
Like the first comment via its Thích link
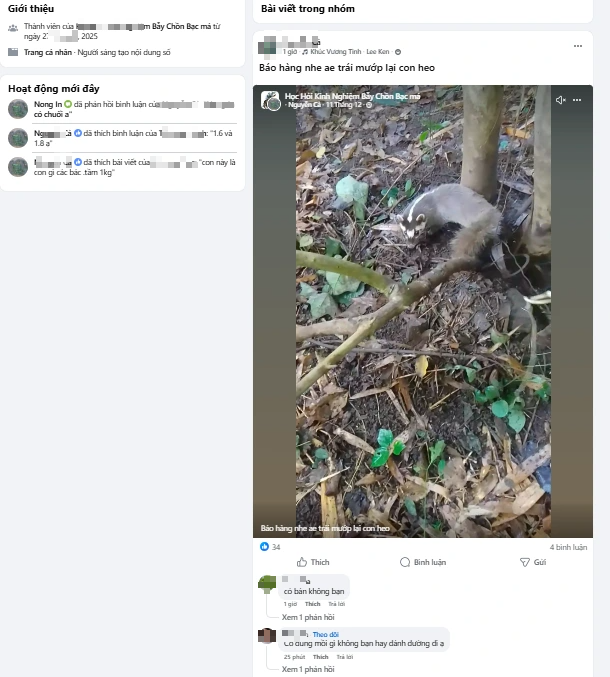pos(312,604)
